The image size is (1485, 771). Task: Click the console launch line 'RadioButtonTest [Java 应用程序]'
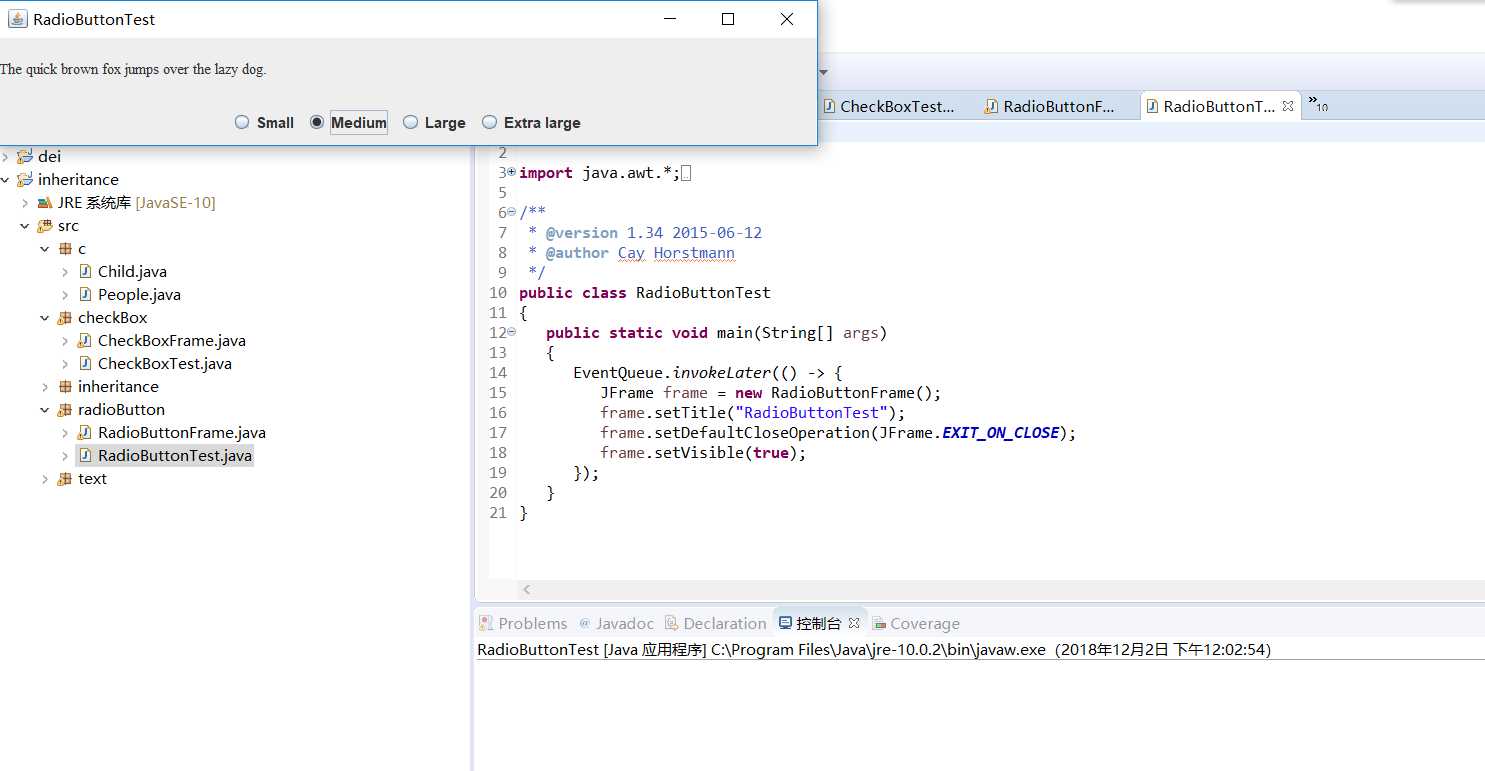(x=874, y=649)
